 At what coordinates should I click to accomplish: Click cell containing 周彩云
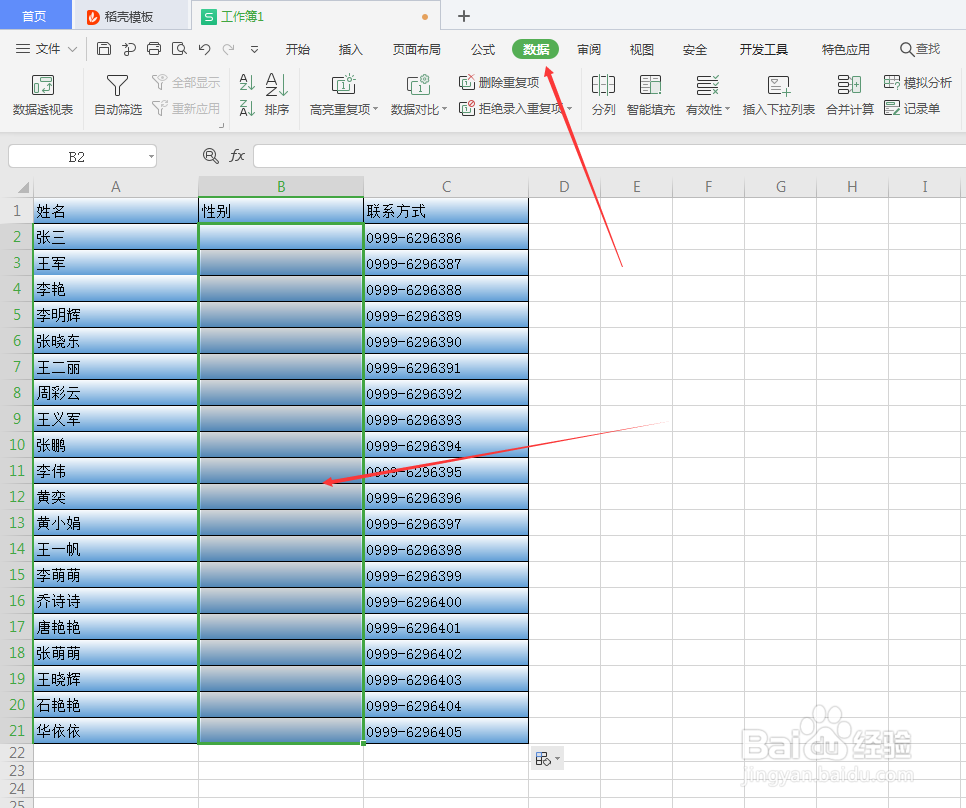pyautogui.click(x=116, y=392)
